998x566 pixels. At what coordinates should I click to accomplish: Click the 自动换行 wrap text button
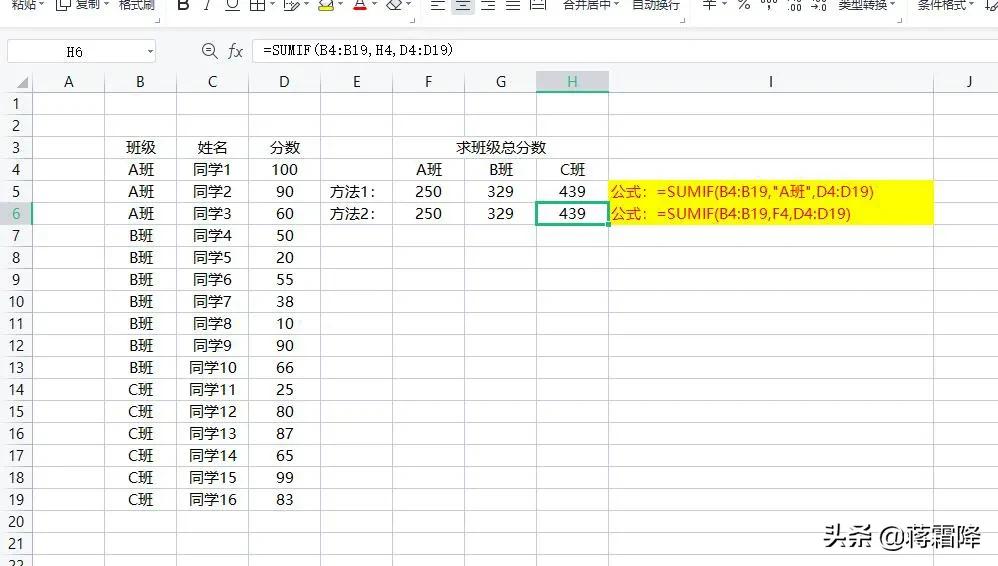coord(656,5)
